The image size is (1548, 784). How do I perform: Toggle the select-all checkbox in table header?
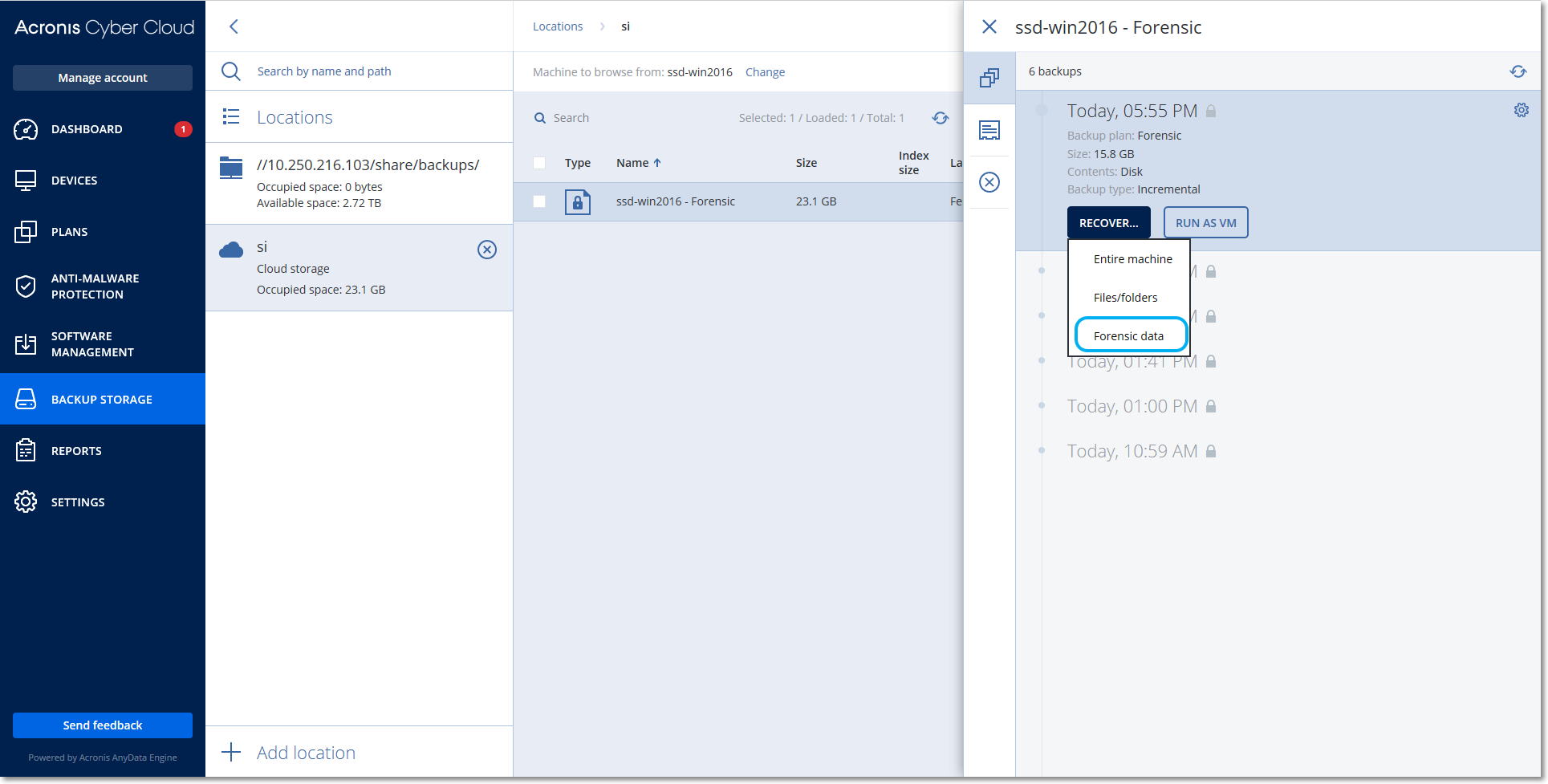pyautogui.click(x=539, y=163)
